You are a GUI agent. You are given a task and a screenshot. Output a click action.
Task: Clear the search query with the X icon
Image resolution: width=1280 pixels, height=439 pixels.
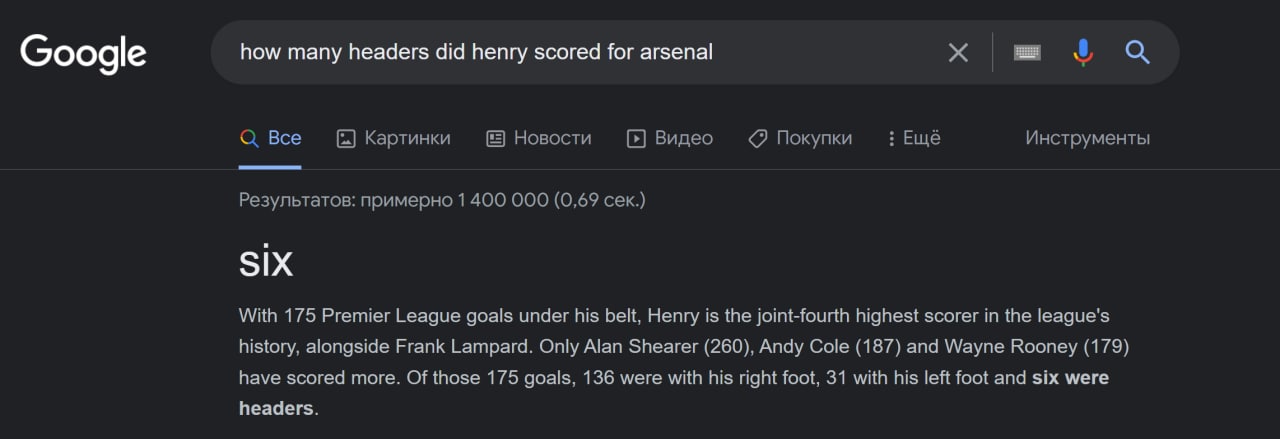coord(958,52)
